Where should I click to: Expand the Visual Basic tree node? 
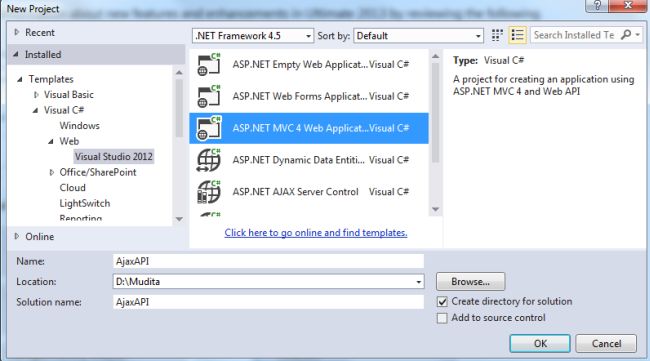click(36, 95)
